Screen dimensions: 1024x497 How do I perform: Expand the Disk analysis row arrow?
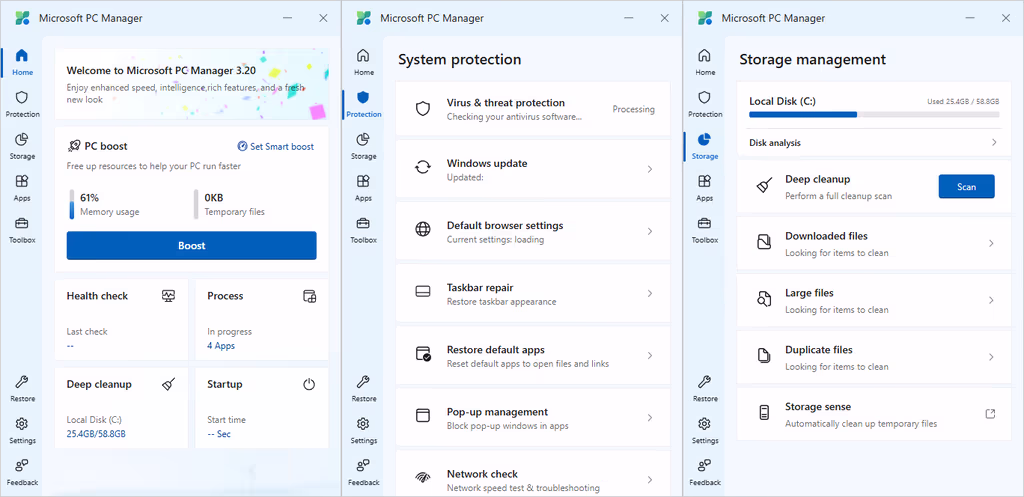click(x=993, y=143)
